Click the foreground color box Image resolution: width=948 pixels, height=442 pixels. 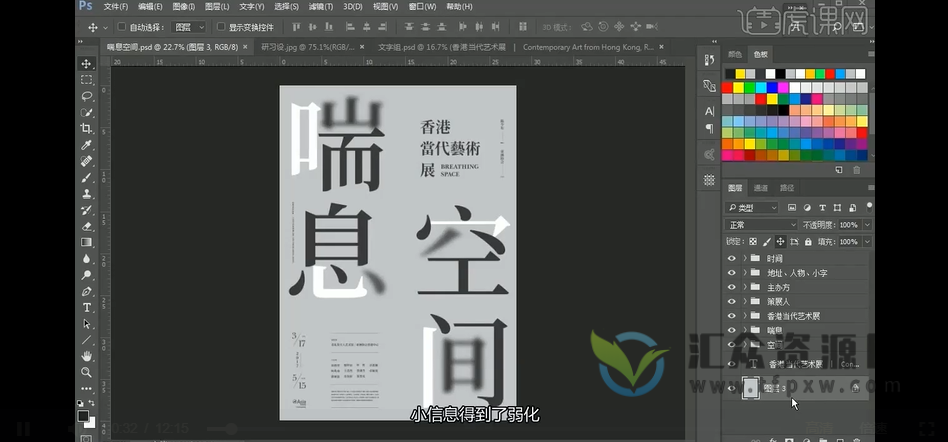pyautogui.click(x=83, y=416)
